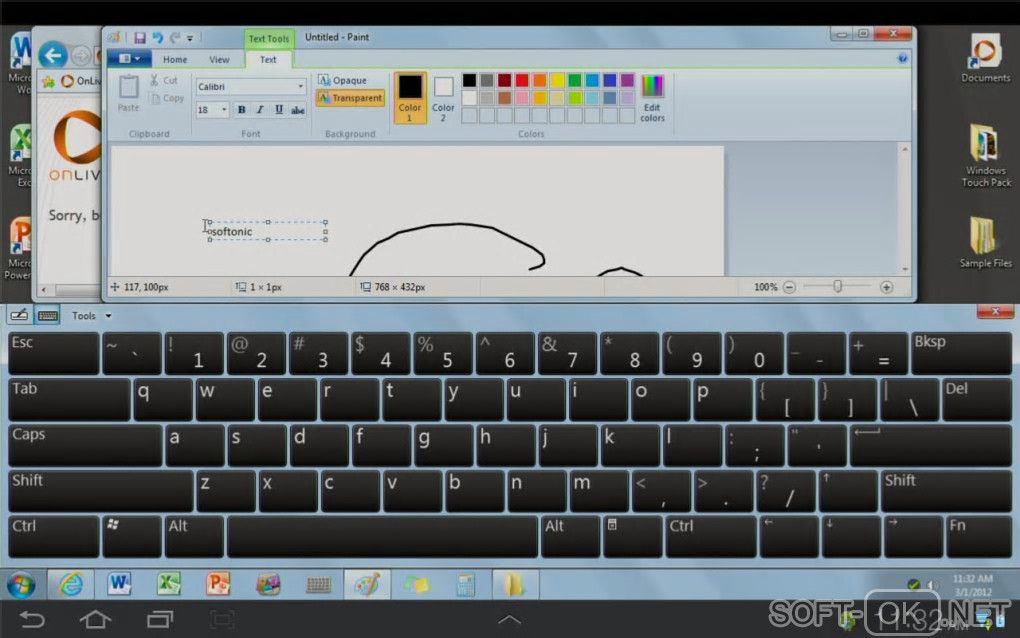Open the Windows Touch Pack folder
The image size is (1020, 638).
coord(986,155)
